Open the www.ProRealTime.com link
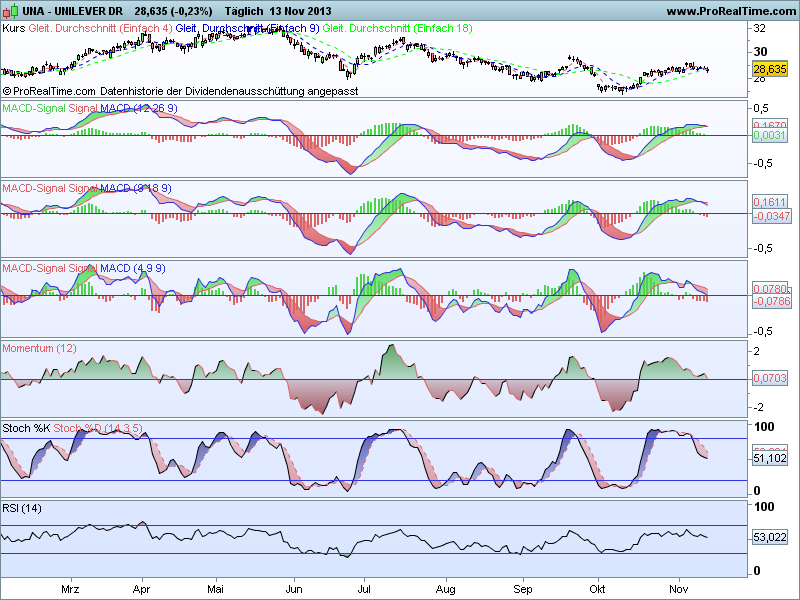The image size is (800, 600). 731,11
